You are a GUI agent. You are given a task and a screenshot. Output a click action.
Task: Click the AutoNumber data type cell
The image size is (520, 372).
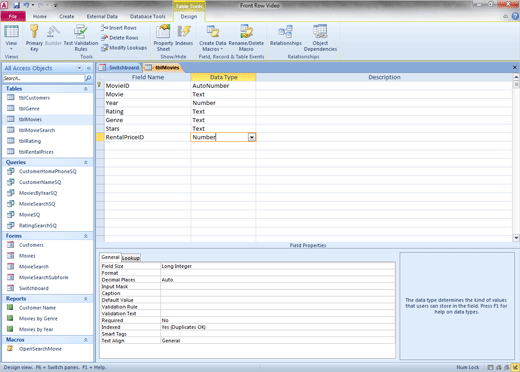pyautogui.click(x=223, y=86)
